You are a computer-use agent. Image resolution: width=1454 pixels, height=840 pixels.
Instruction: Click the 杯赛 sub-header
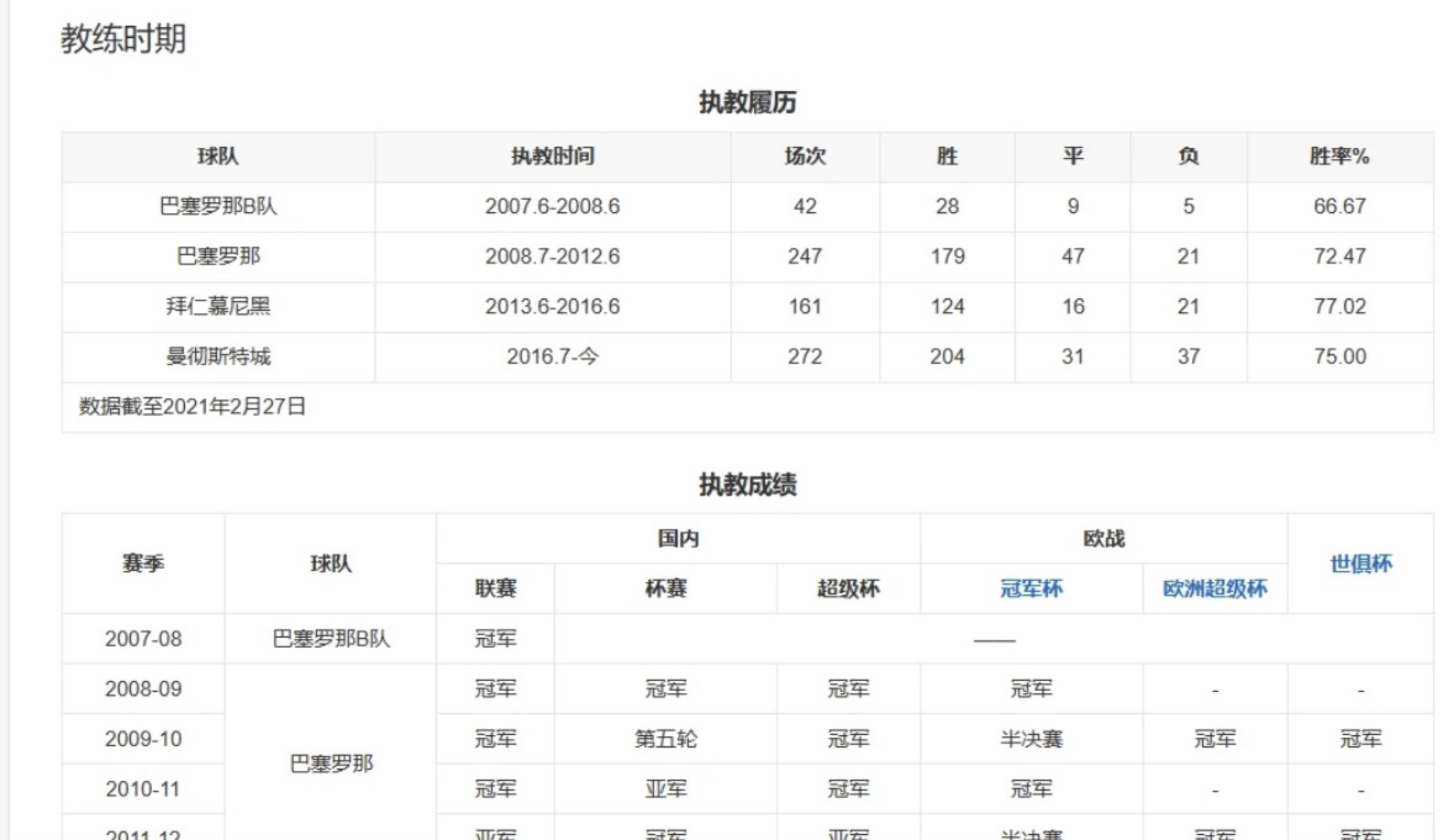click(666, 589)
